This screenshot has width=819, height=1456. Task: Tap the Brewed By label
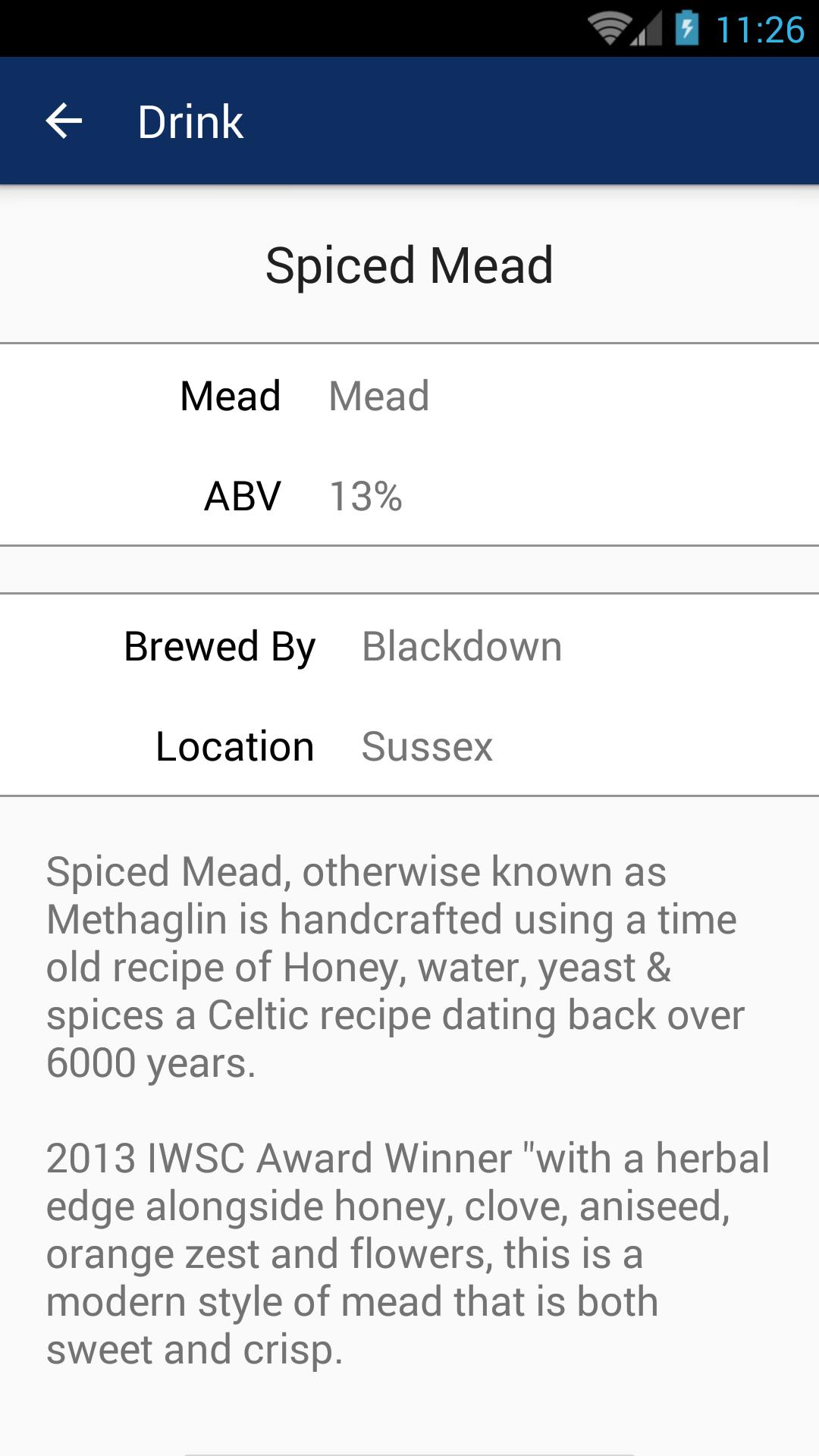tap(219, 647)
